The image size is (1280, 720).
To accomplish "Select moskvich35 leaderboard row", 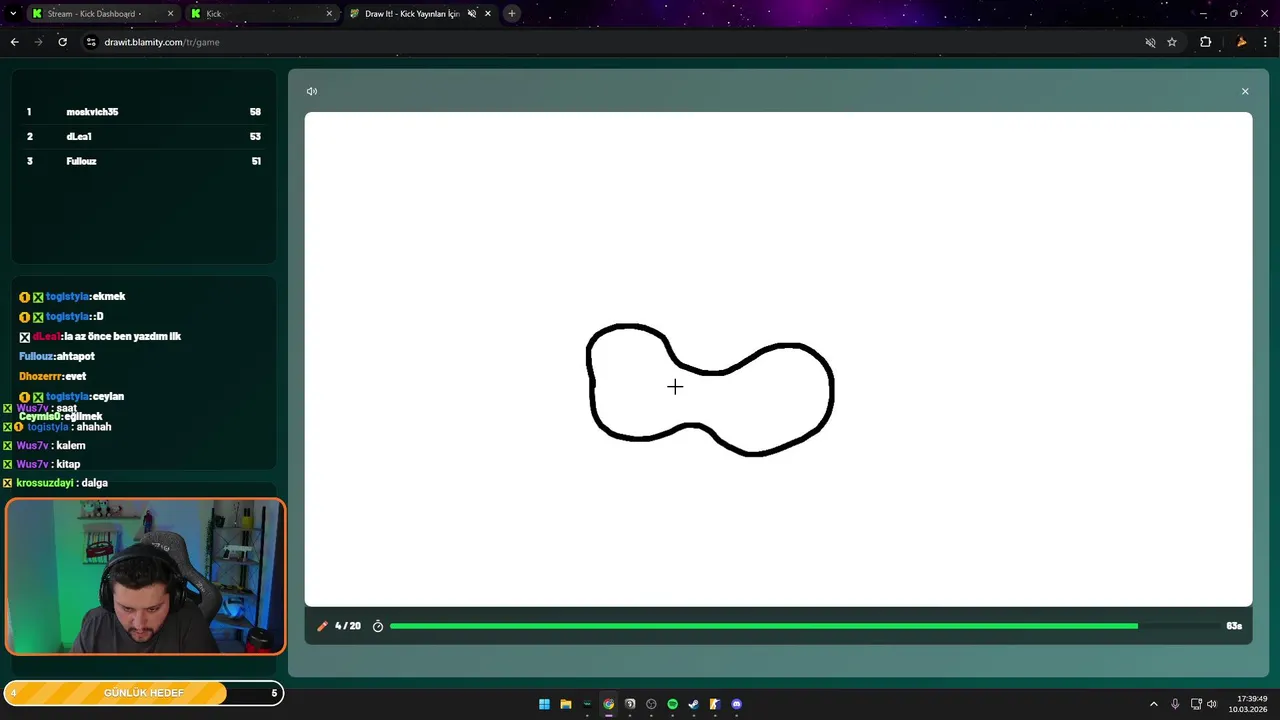I will [144, 112].
